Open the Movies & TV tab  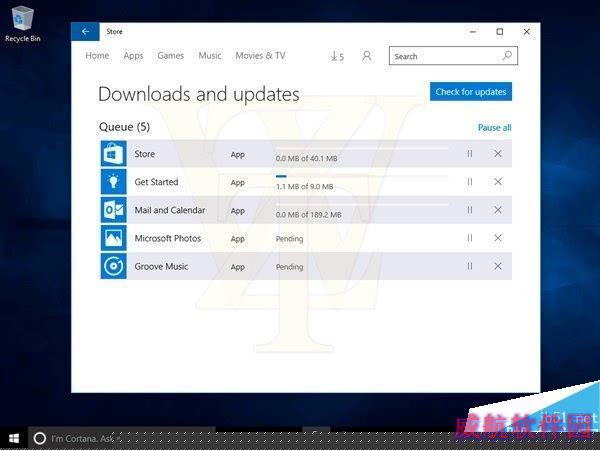click(x=260, y=55)
